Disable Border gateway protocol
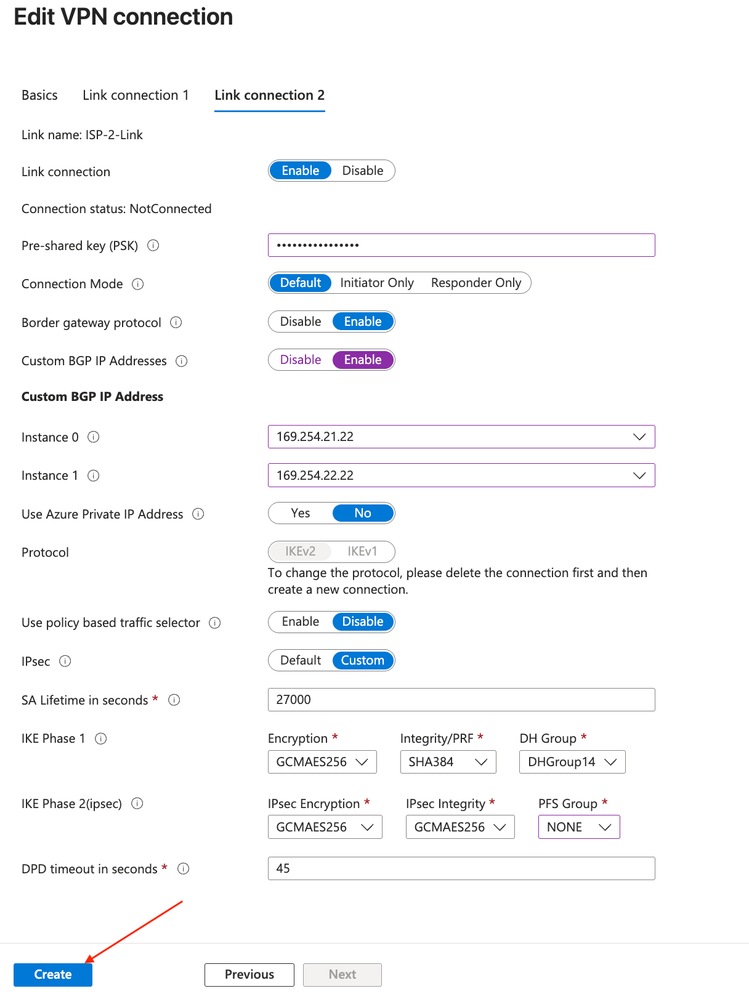The image size is (749, 999). click(x=300, y=322)
